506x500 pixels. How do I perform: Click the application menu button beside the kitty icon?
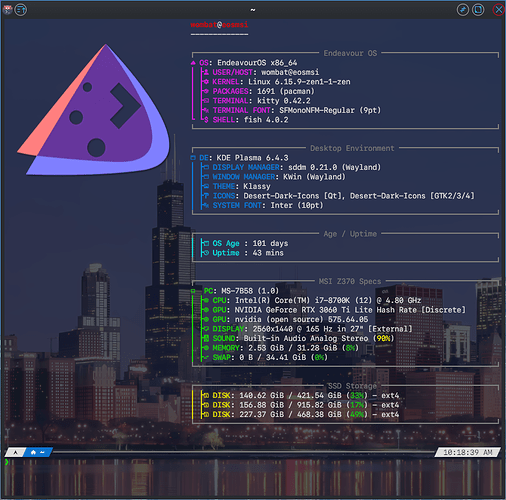point(21,10)
